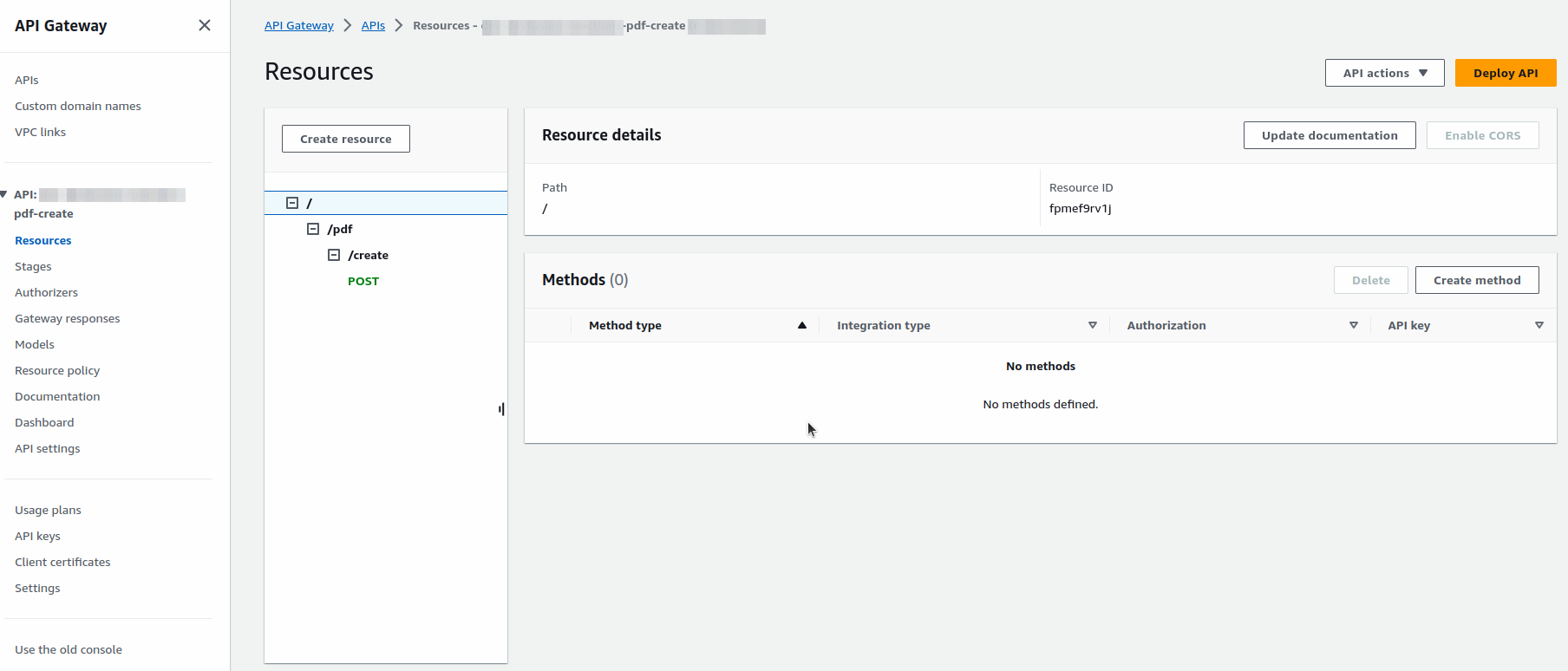The width and height of the screenshot is (1568, 671).
Task: Collapse the /pdf resource tree node
Action: pyautogui.click(x=313, y=229)
